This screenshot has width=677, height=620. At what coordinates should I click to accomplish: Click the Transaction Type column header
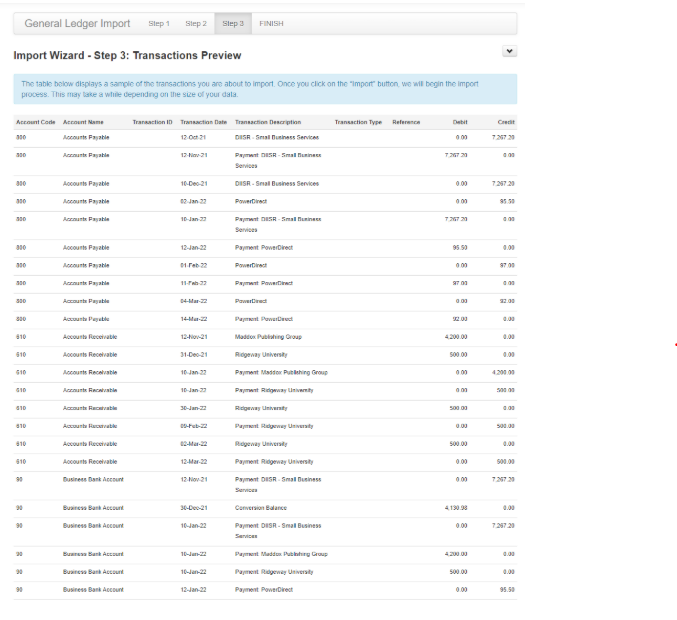pos(358,122)
